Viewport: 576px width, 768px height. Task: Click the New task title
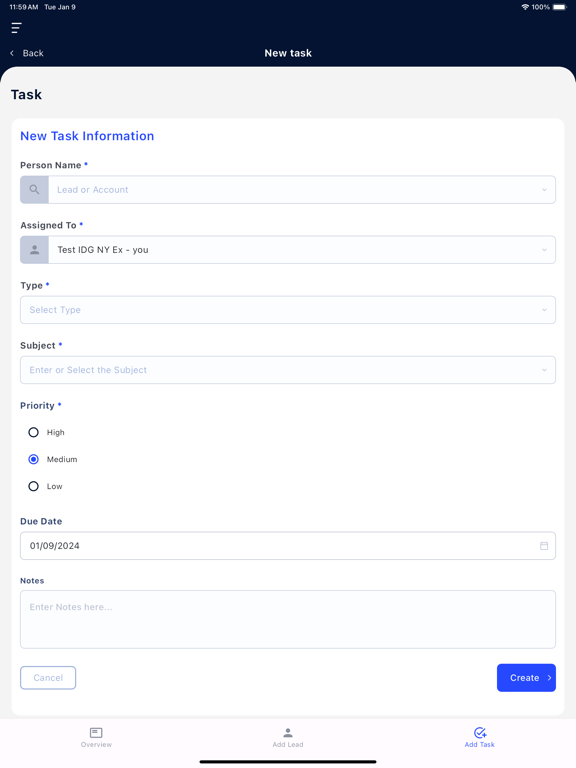pos(288,53)
